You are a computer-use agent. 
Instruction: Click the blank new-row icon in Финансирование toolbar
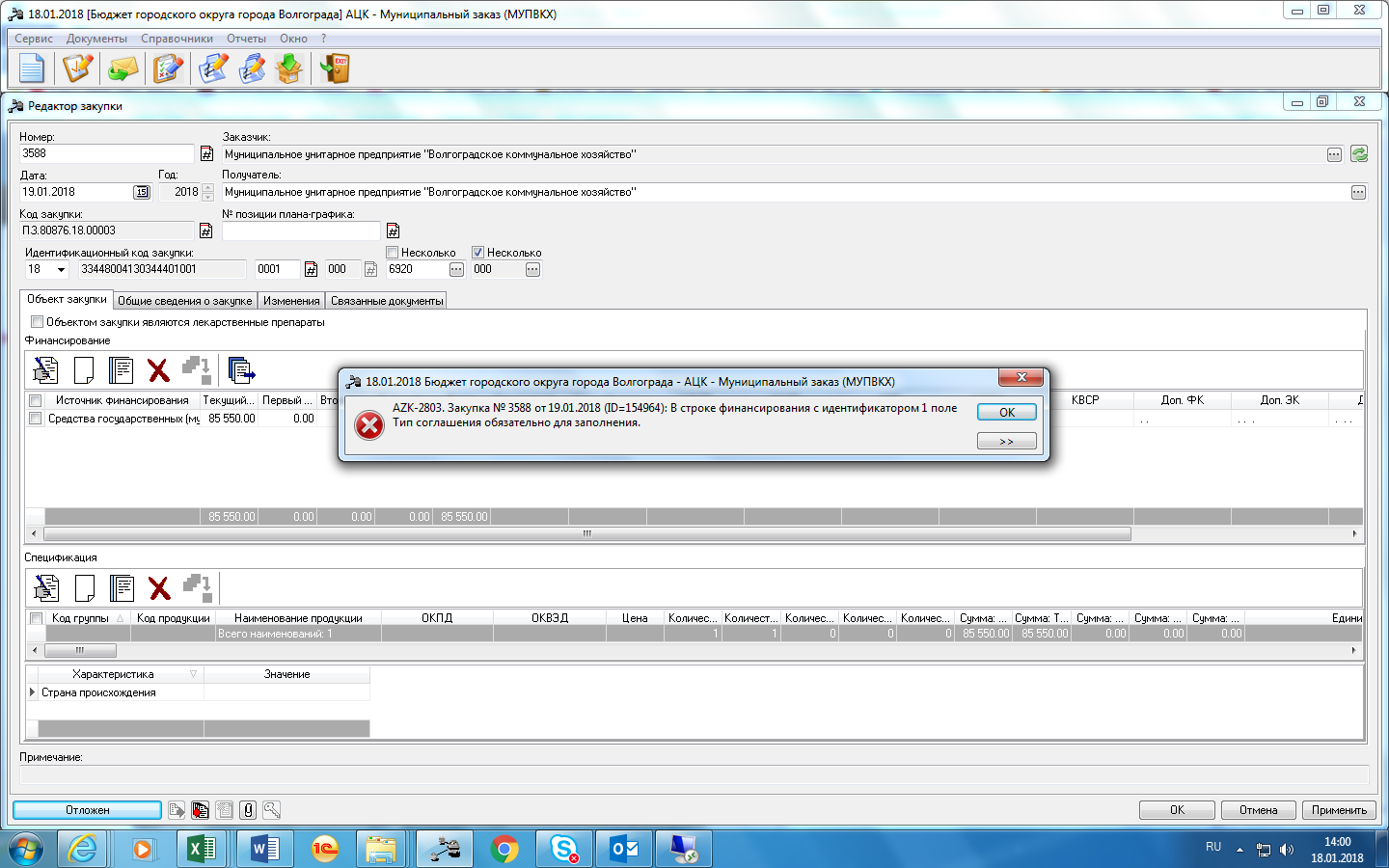tap(84, 370)
